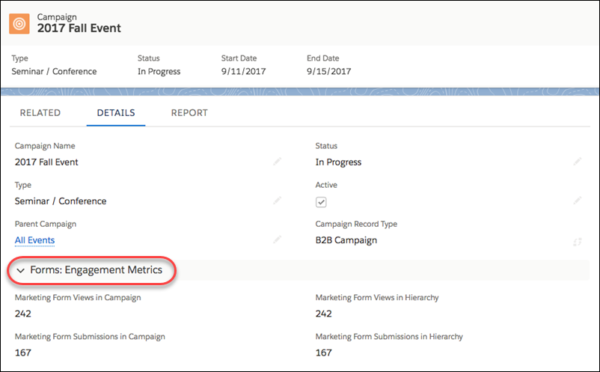The width and height of the screenshot is (600, 372).
Task: Click header Type value Seminar / Conference
Action: [x=54, y=72]
